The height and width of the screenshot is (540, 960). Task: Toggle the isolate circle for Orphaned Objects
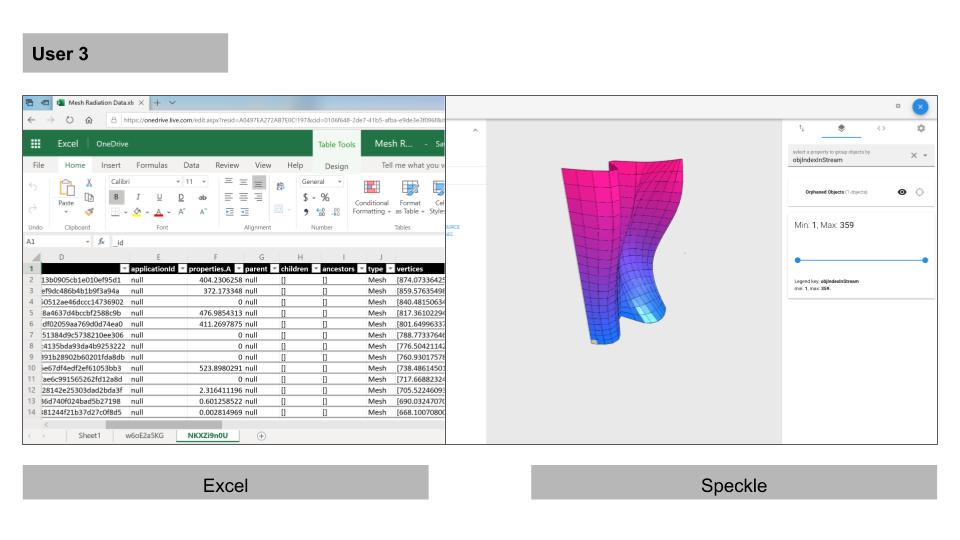point(919,192)
